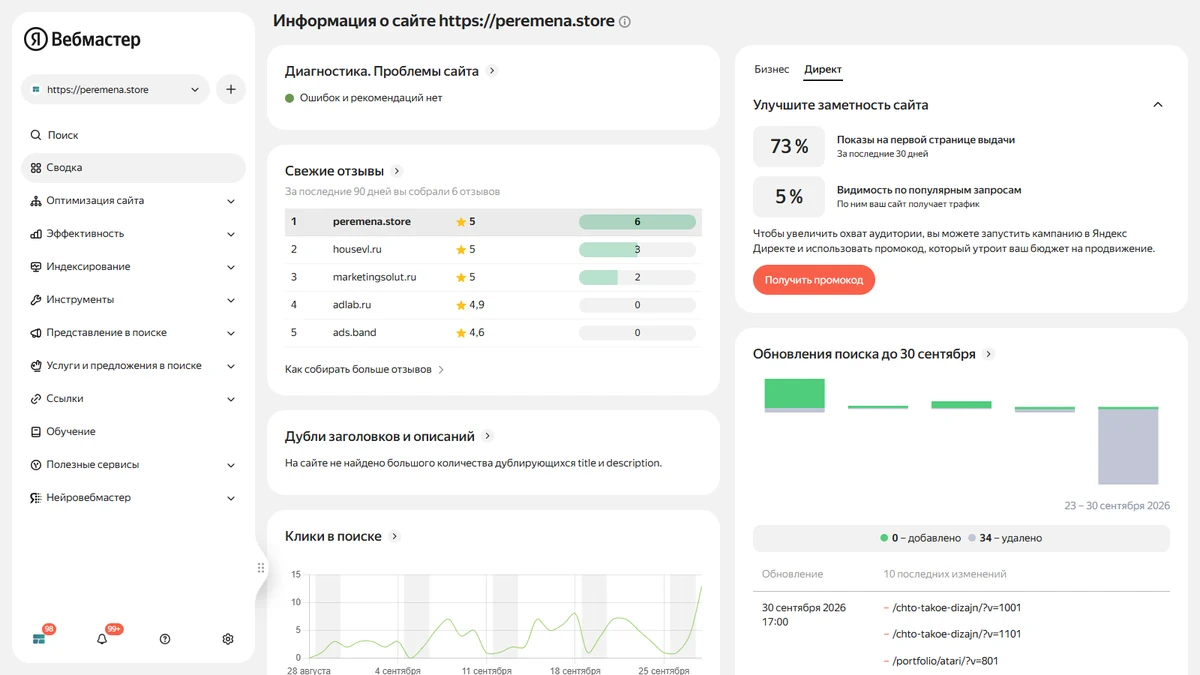Switch to the Бизнес tab
Screen dimensions: 1200x675
pos(772,70)
